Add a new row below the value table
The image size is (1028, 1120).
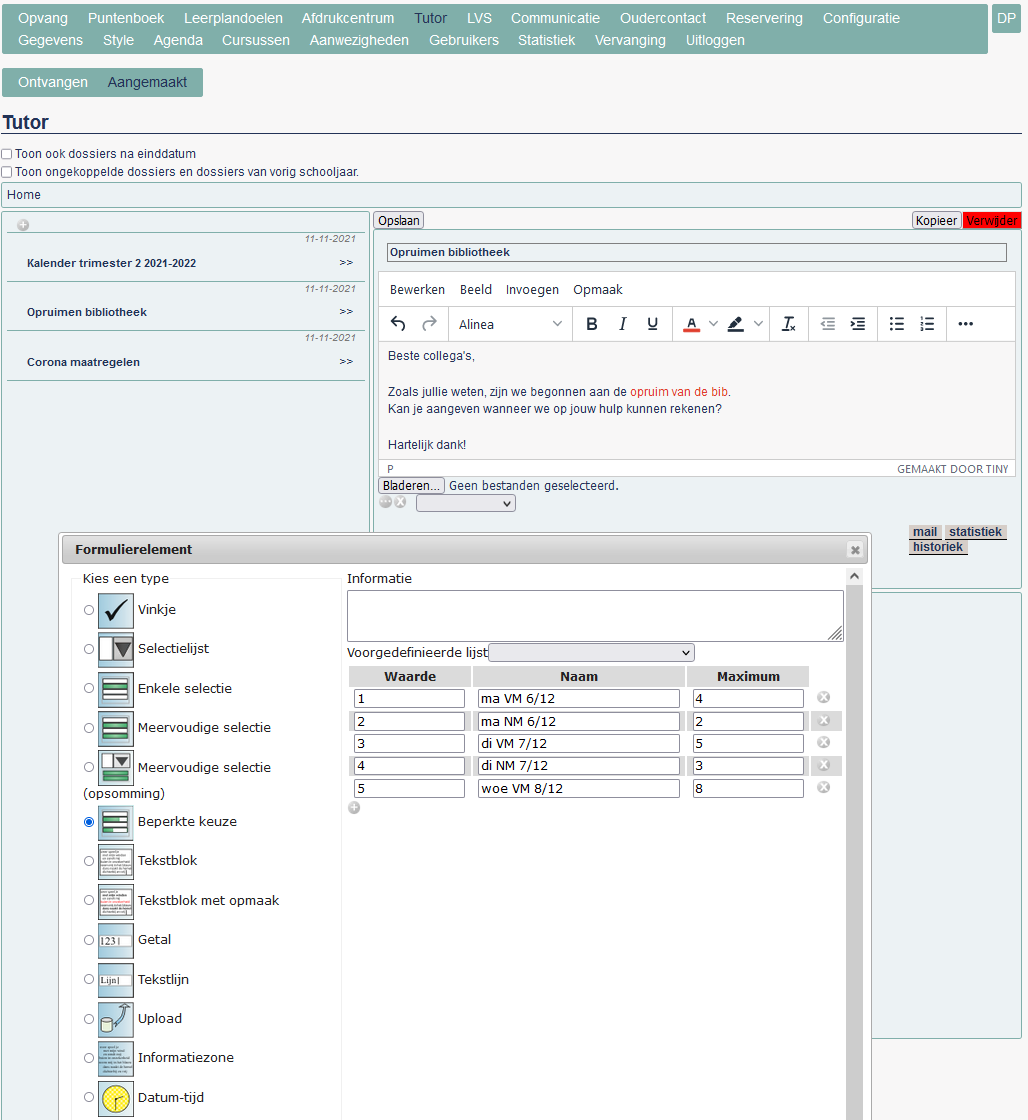tap(354, 808)
